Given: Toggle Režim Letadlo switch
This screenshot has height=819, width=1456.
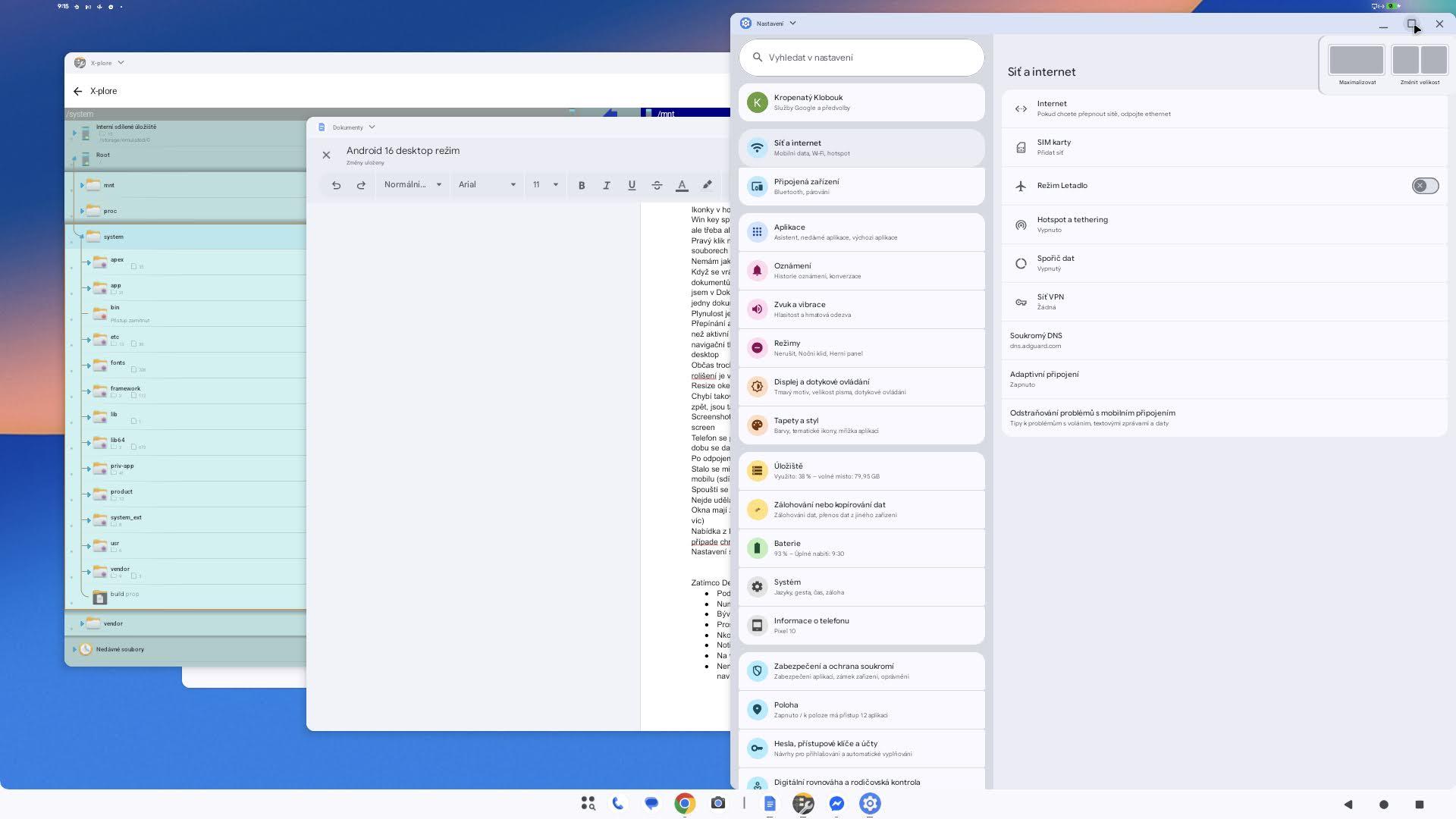Looking at the screenshot, I should pos(1425,186).
